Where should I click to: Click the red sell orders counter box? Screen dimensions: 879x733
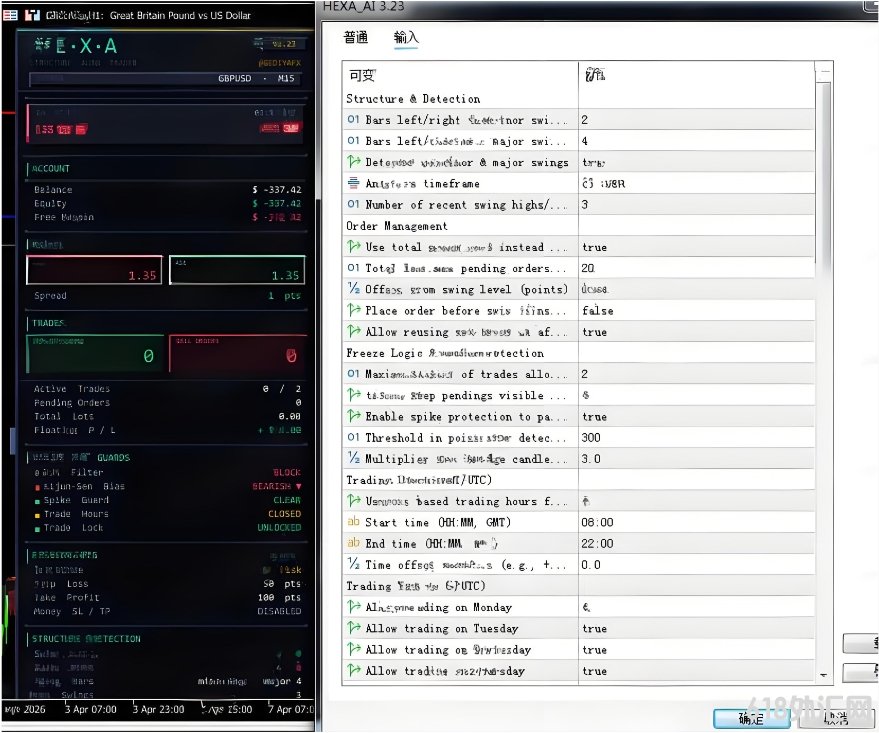(238, 354)
